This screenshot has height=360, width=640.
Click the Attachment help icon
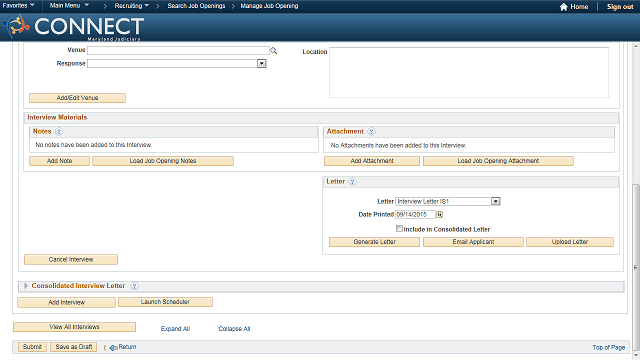click(371, 131)
